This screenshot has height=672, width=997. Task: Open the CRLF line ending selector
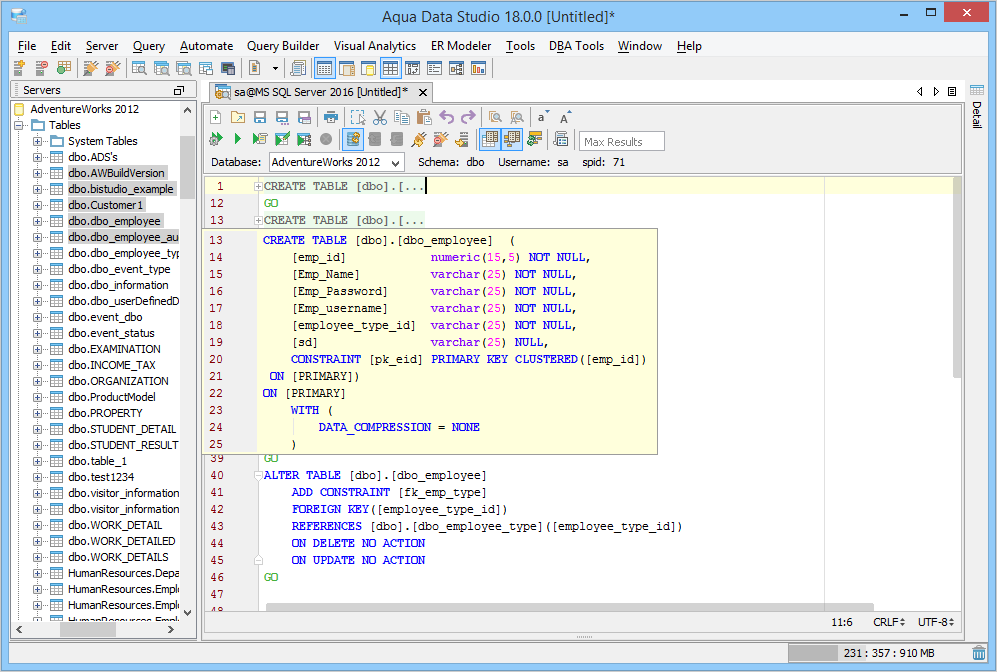888,622
